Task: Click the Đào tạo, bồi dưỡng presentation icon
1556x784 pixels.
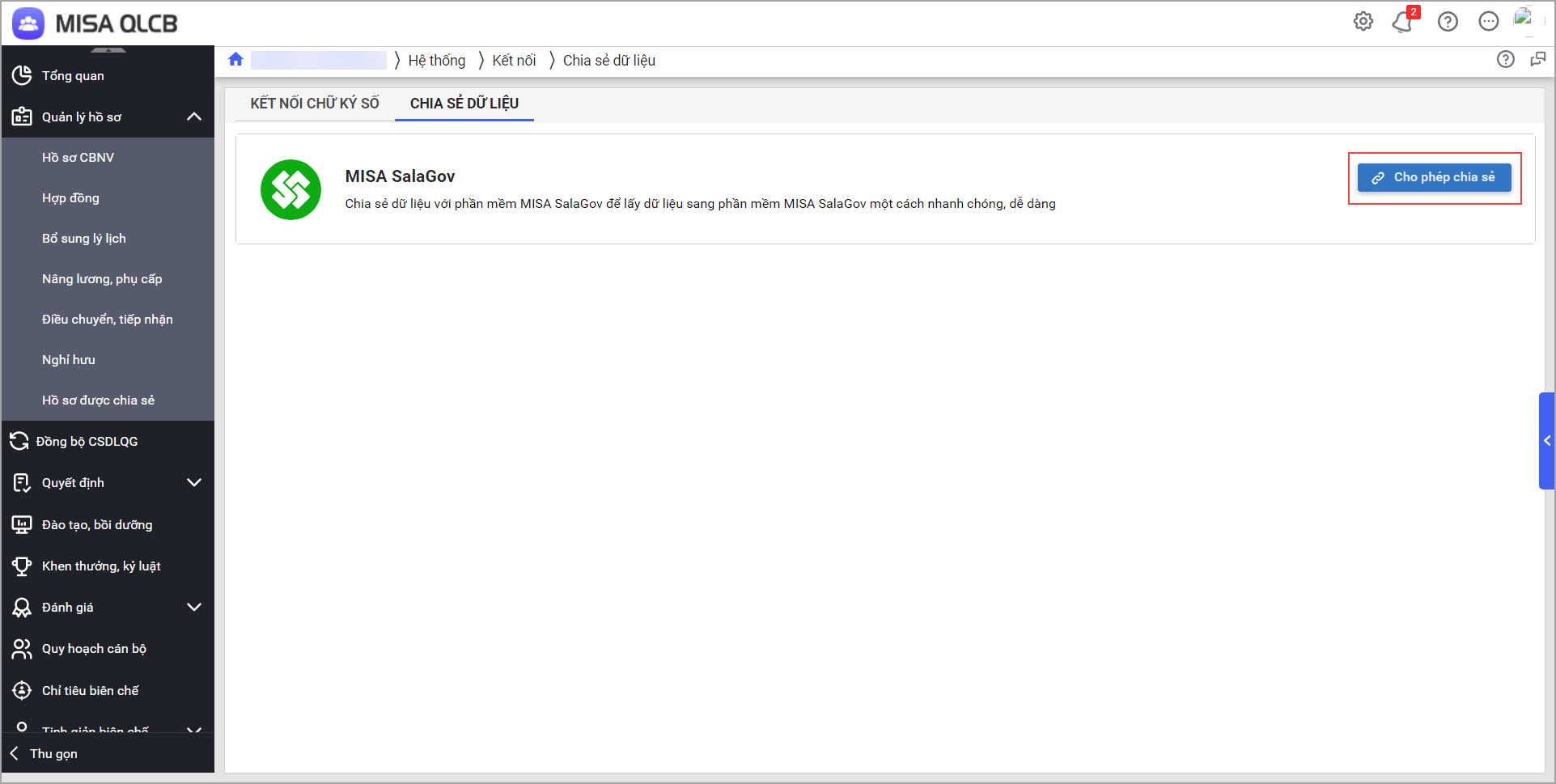Action: [22, 524]
